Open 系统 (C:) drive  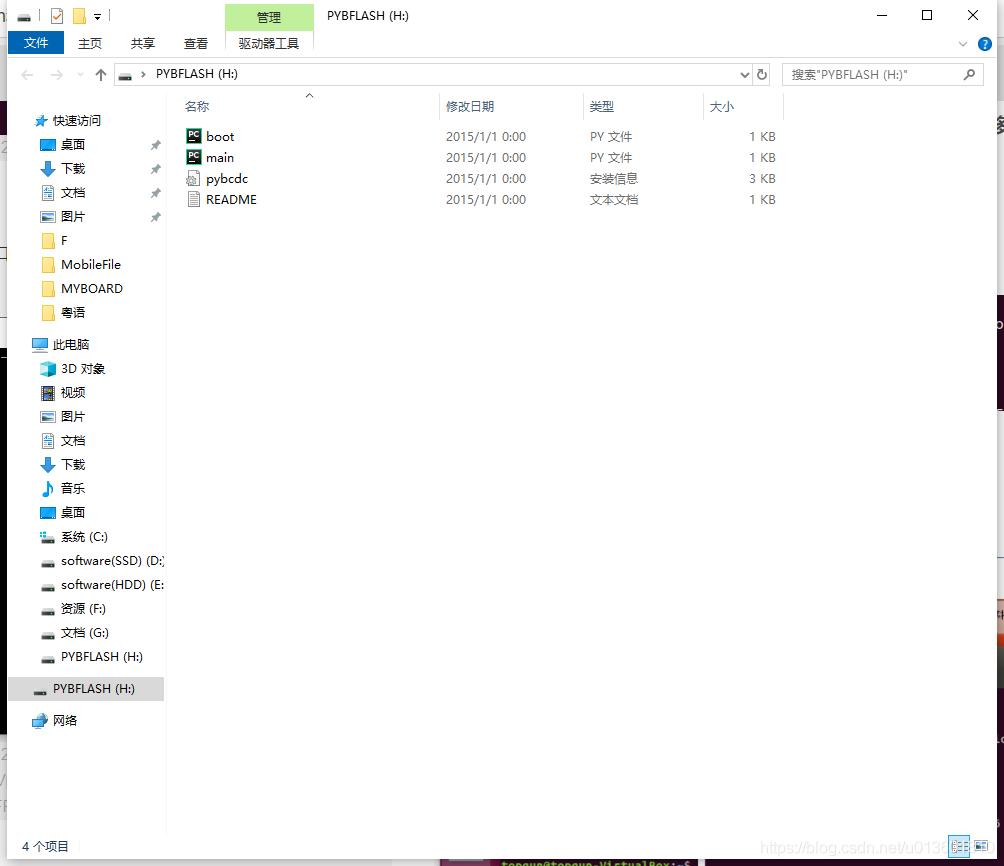[x=84, y=537]
